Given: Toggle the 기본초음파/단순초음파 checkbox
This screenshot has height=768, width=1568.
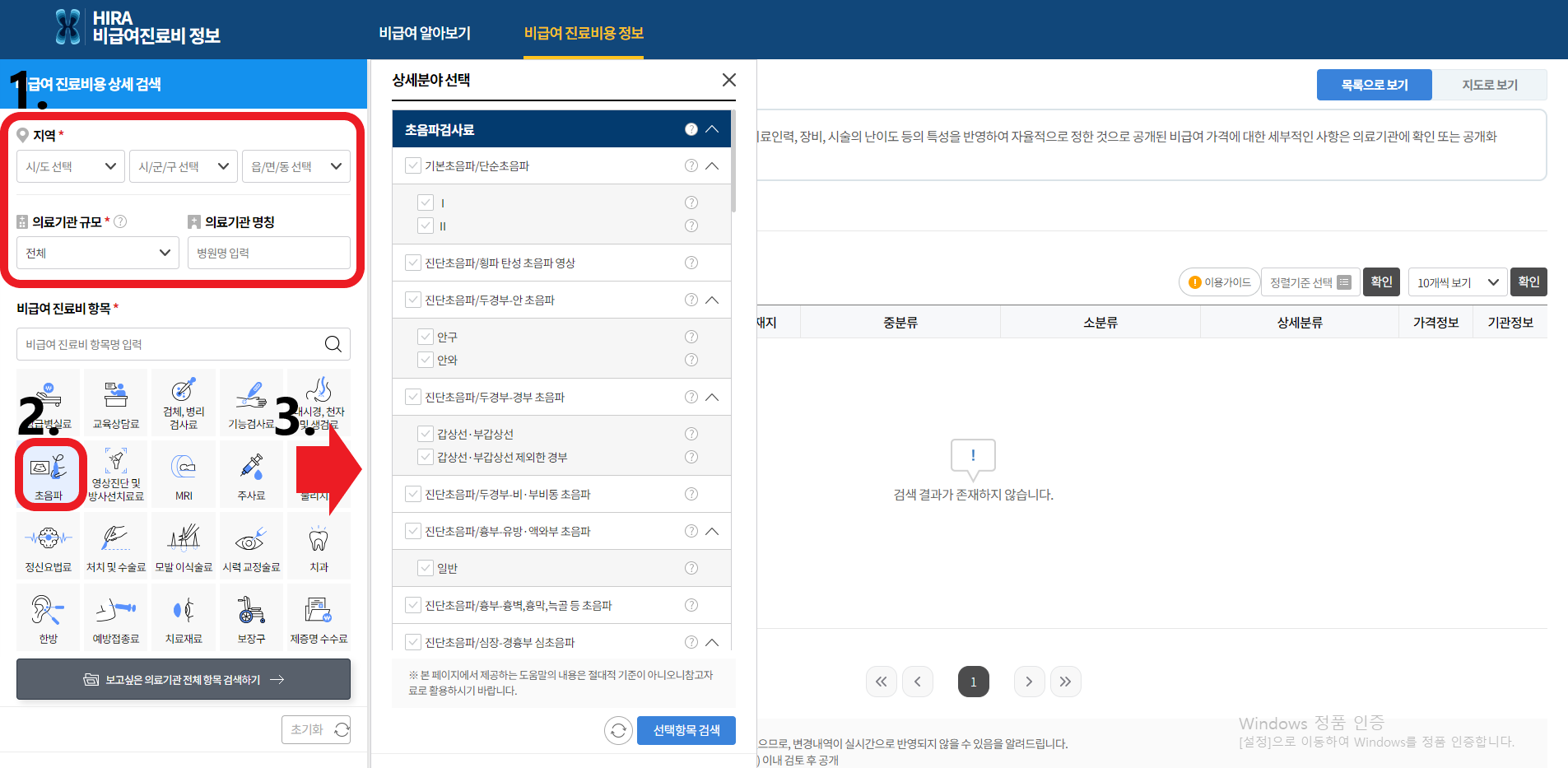Looking at the screenshot, I should coord(413,165).
